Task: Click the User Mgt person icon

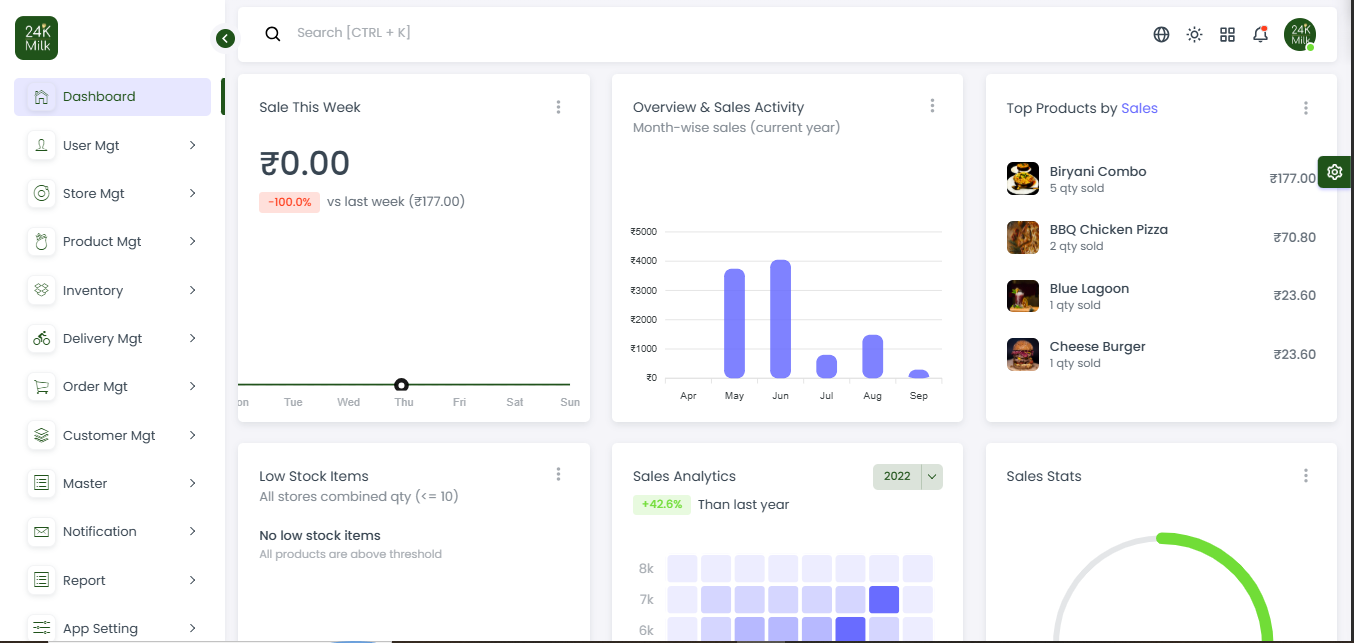Action: 41,145
